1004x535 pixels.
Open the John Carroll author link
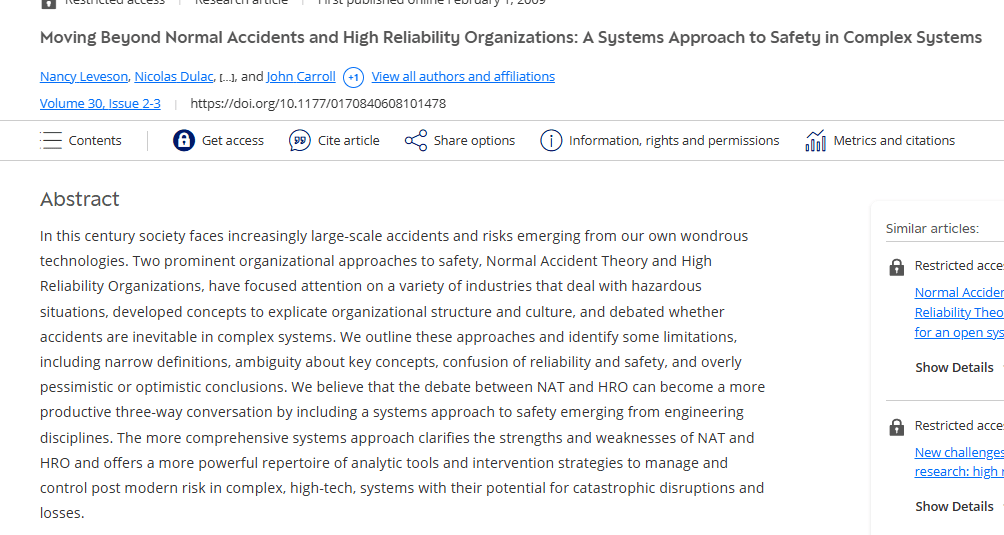301,77
